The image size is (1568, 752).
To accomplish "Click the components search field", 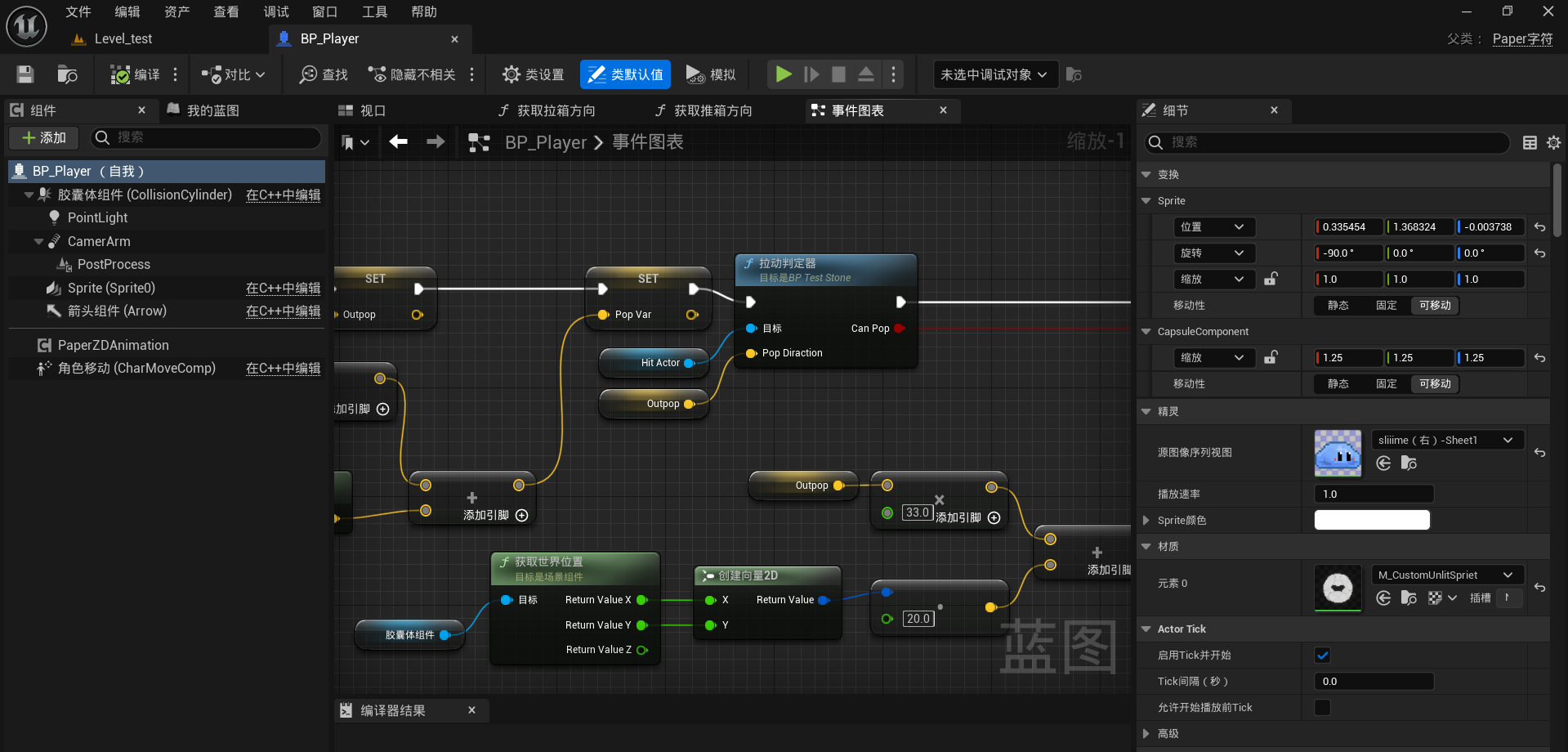I will [x=206, y=138].
